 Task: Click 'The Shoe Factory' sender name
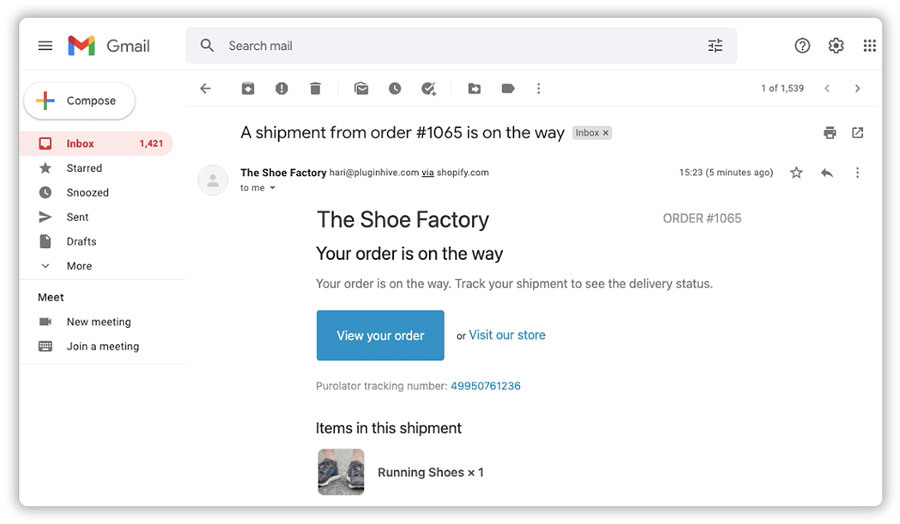283,172
